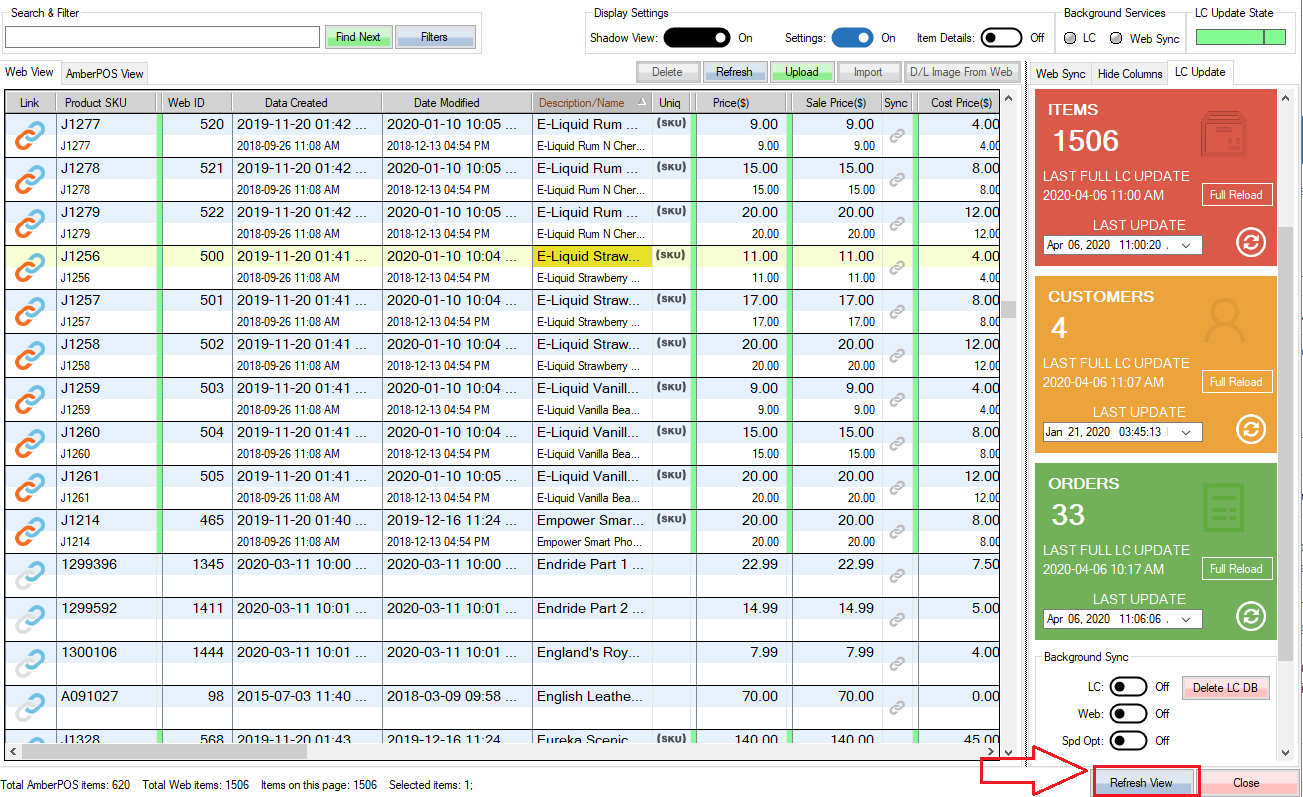This screenshot has height=797, width=1303.
Task: Click Full Reload for Customers
Action: [x=1237, y=382]
